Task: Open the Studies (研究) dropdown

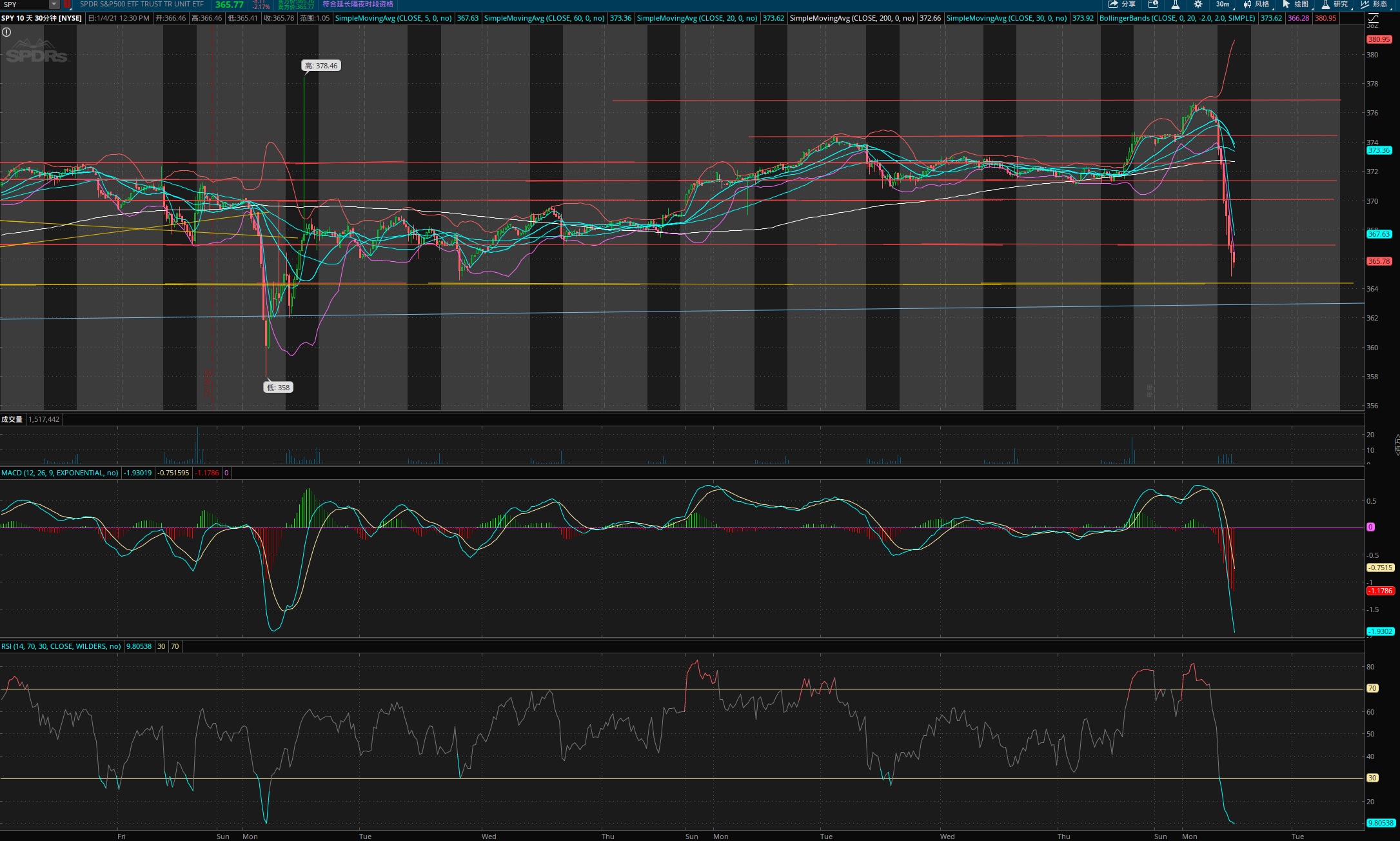Action: point(1335,5)
